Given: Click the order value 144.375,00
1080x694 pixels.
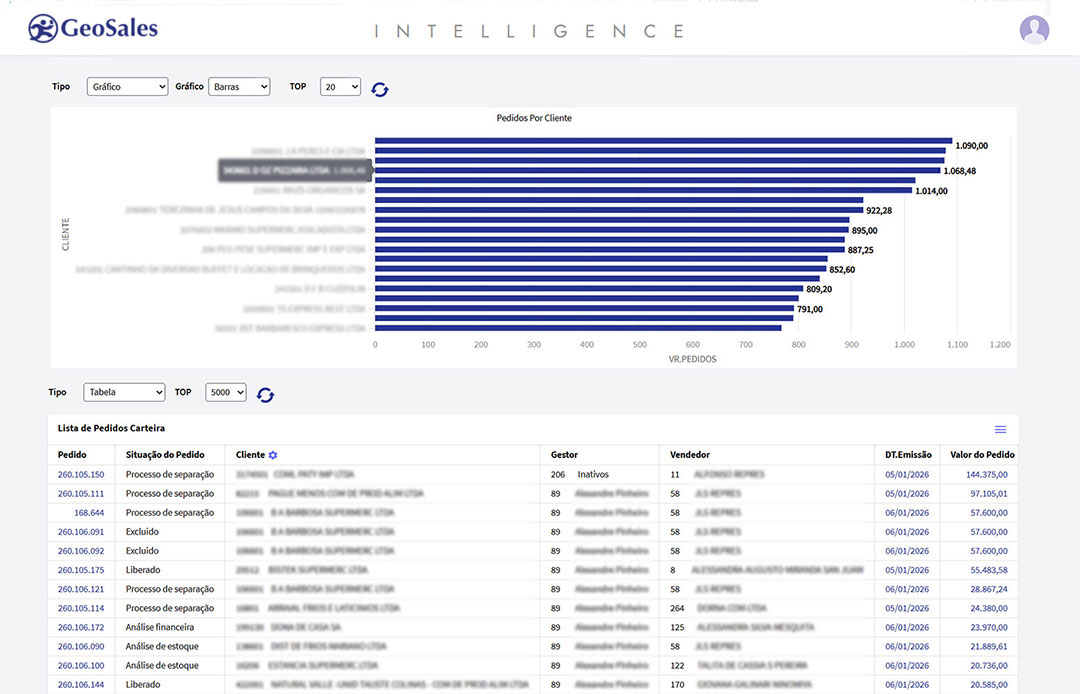Looking at the screenshot, I should 986,474.
